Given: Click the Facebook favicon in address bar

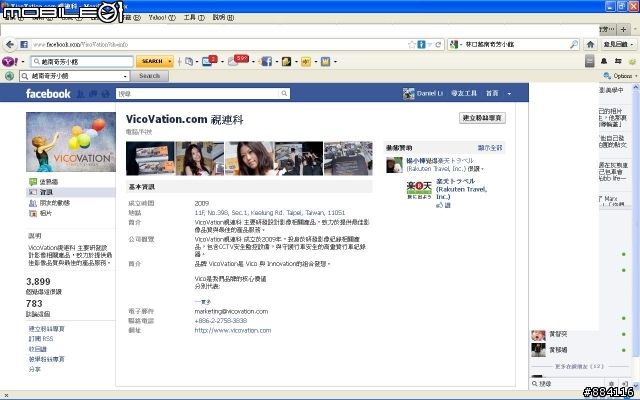Looking at the screenshot, I should pos(24,44).
